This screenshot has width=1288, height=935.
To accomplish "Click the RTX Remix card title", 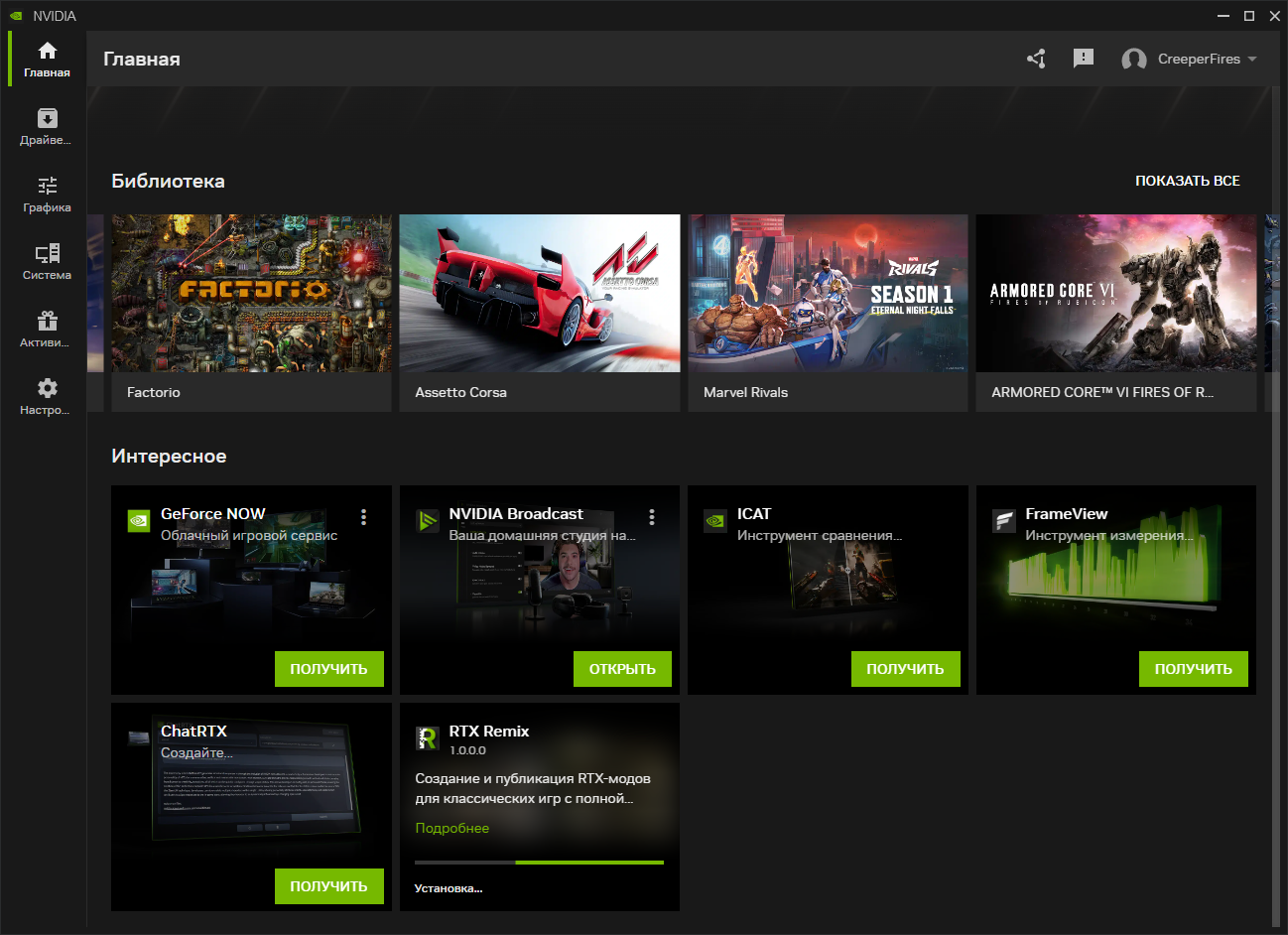I will pos(489,731).
